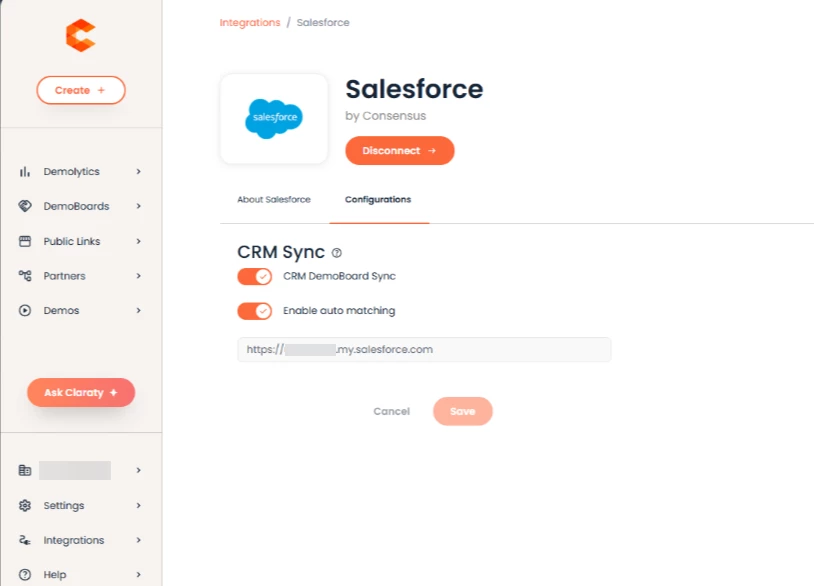Toggle CRM DemoBoard Sync switch
Screen dimensions: 814x586
click(255, 276)
